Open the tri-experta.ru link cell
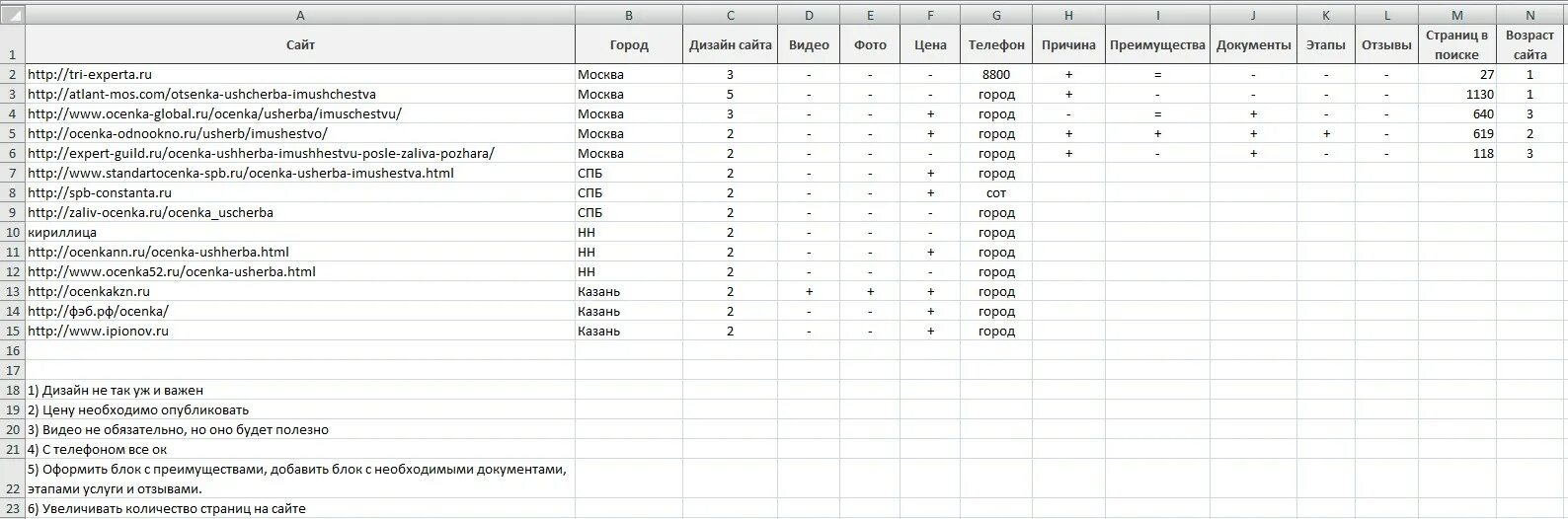Image resolution: width=1568 pixels, height=519 pixels. click(x=300, y=74)
